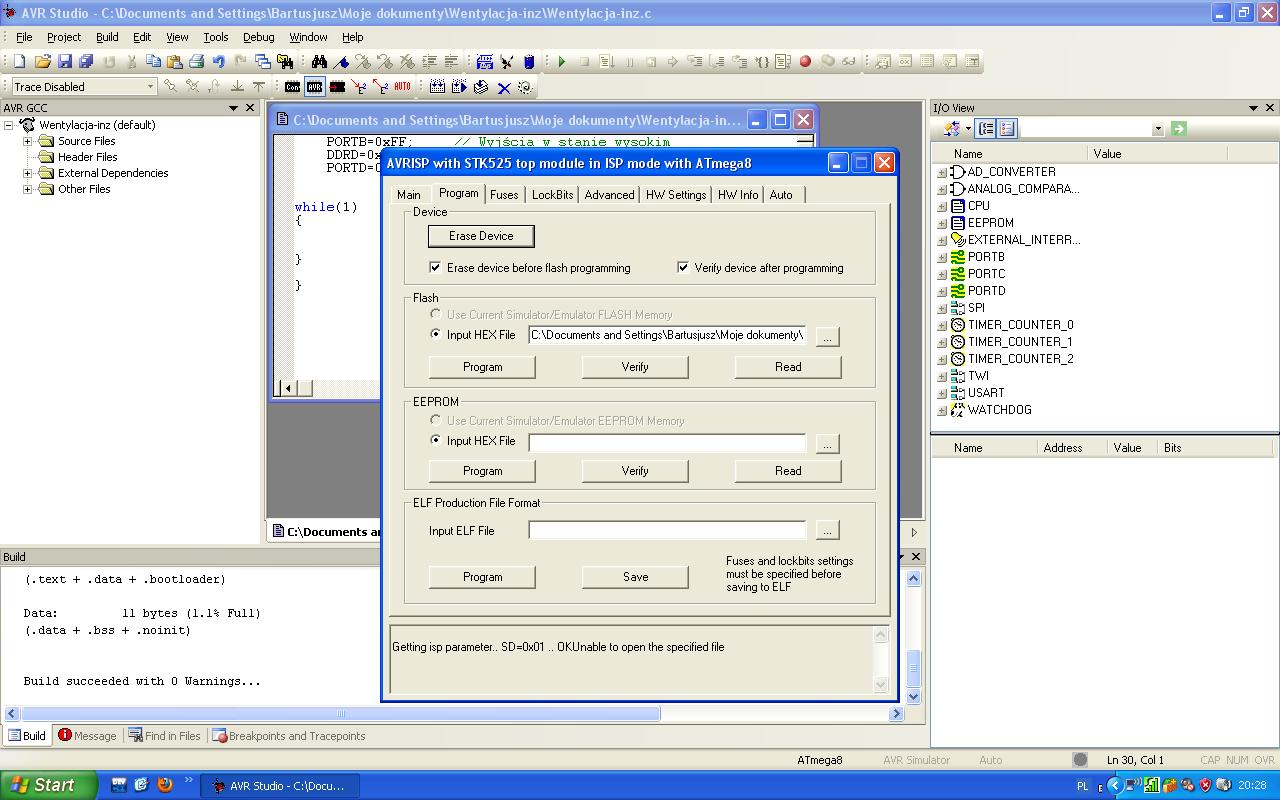1280x800 pixels.
Task: Click the Find binoculars icon
Action: (x=319, y=61)
